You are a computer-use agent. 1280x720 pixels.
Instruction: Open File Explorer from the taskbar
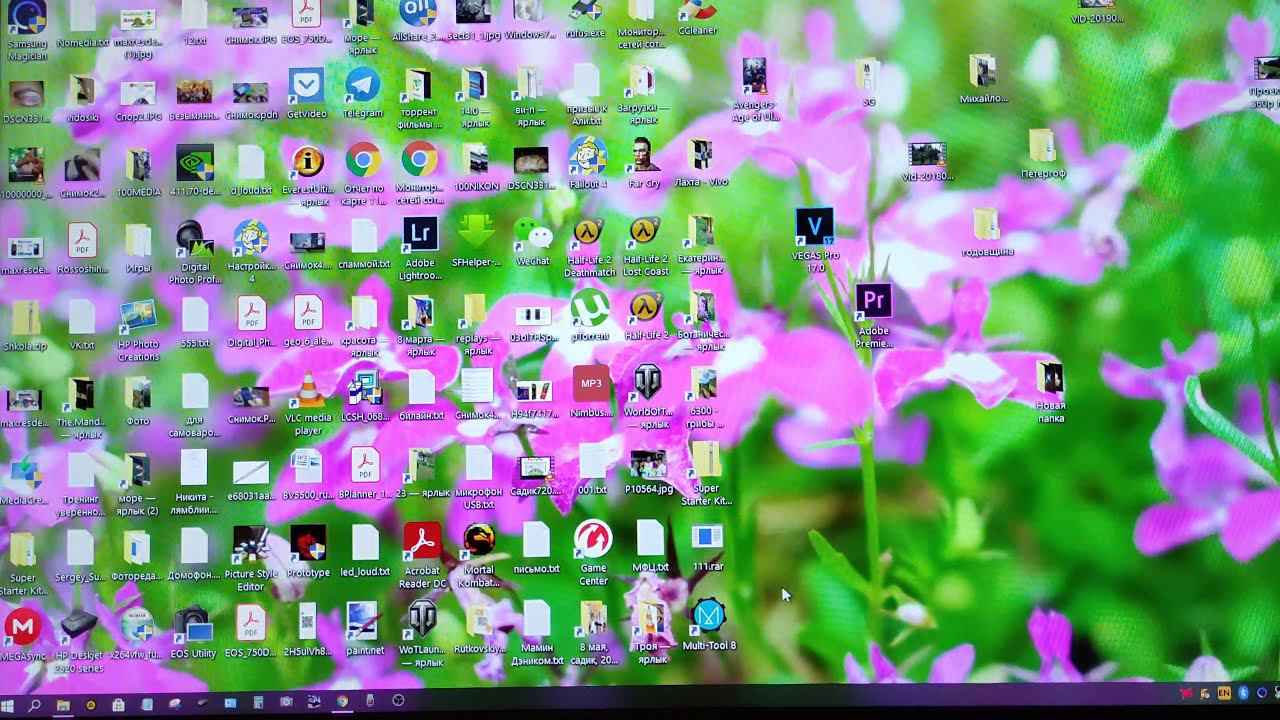63,705
